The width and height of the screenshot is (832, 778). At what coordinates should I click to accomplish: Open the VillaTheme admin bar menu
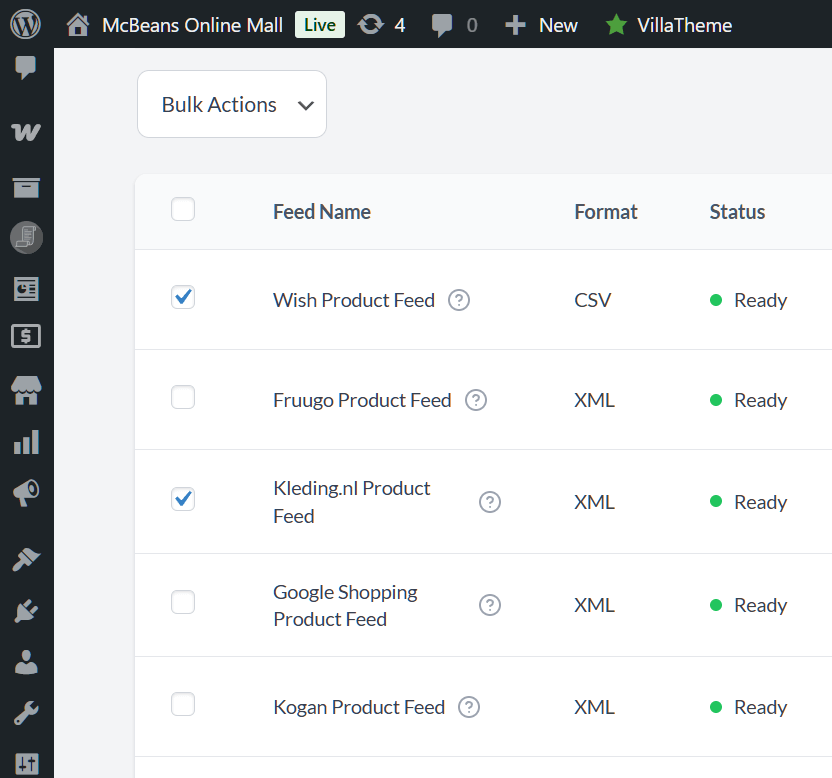[669, 25]
